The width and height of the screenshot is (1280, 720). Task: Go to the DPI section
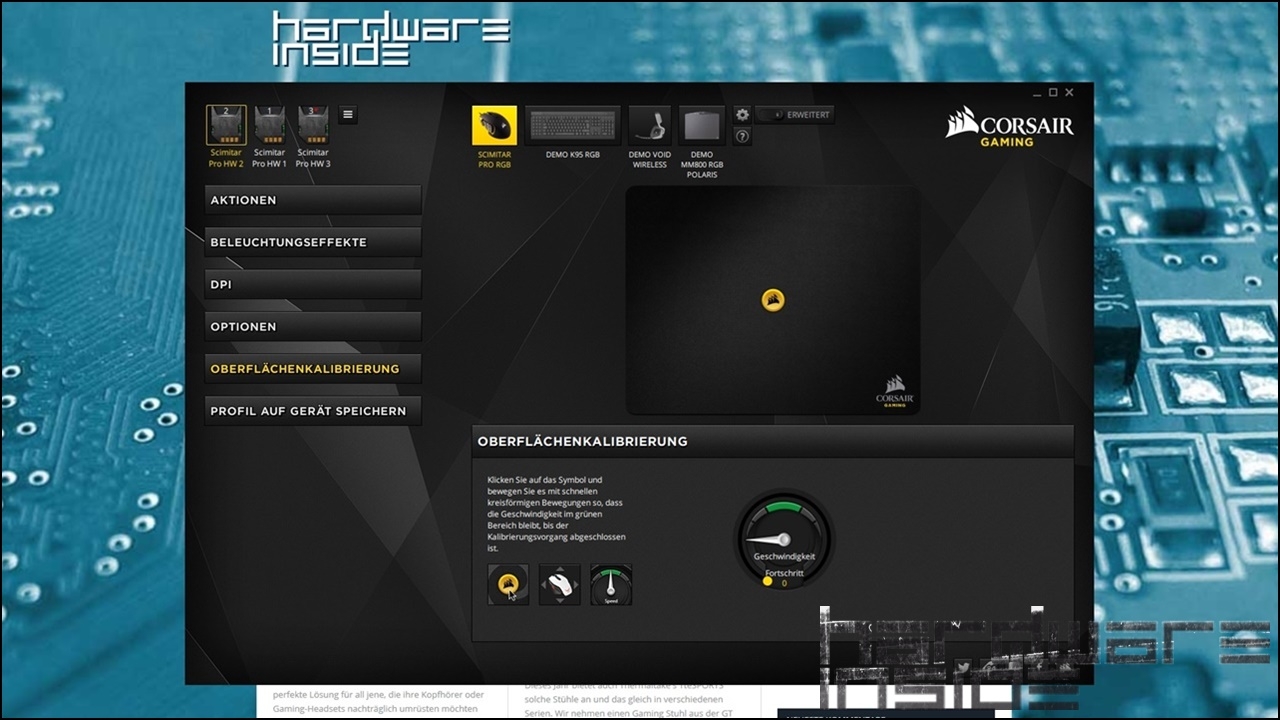click(313, 284)
